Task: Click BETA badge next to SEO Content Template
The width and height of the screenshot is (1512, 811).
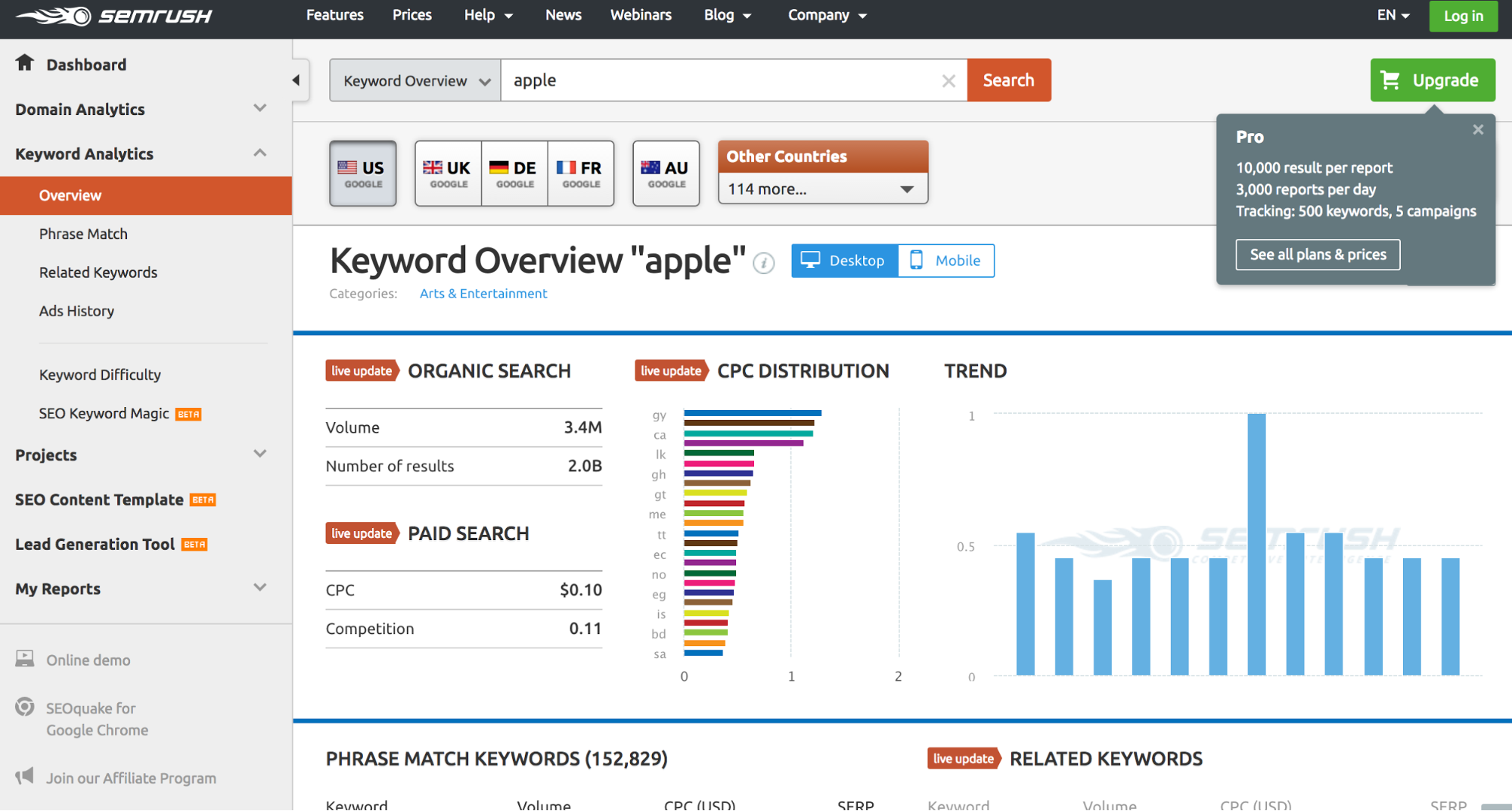Action: (x=203, y=500)
